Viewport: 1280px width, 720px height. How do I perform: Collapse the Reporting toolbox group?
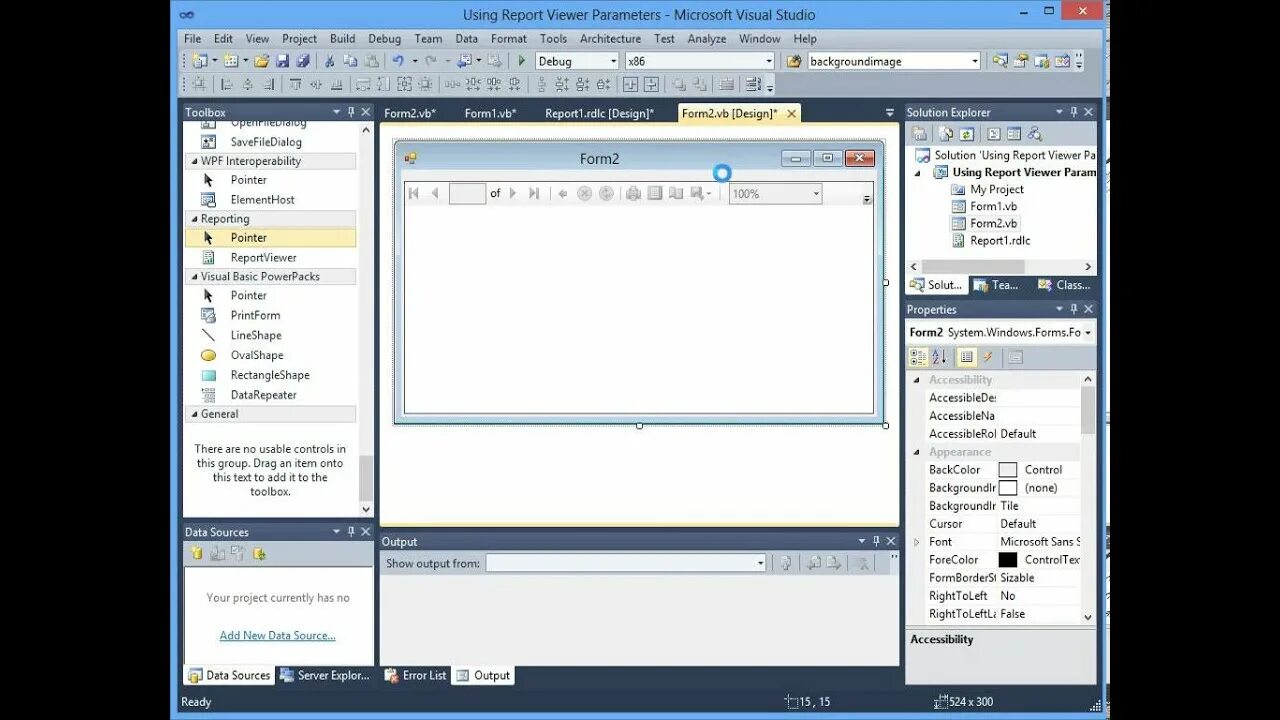pyautogui.click(x=193, y=219)
